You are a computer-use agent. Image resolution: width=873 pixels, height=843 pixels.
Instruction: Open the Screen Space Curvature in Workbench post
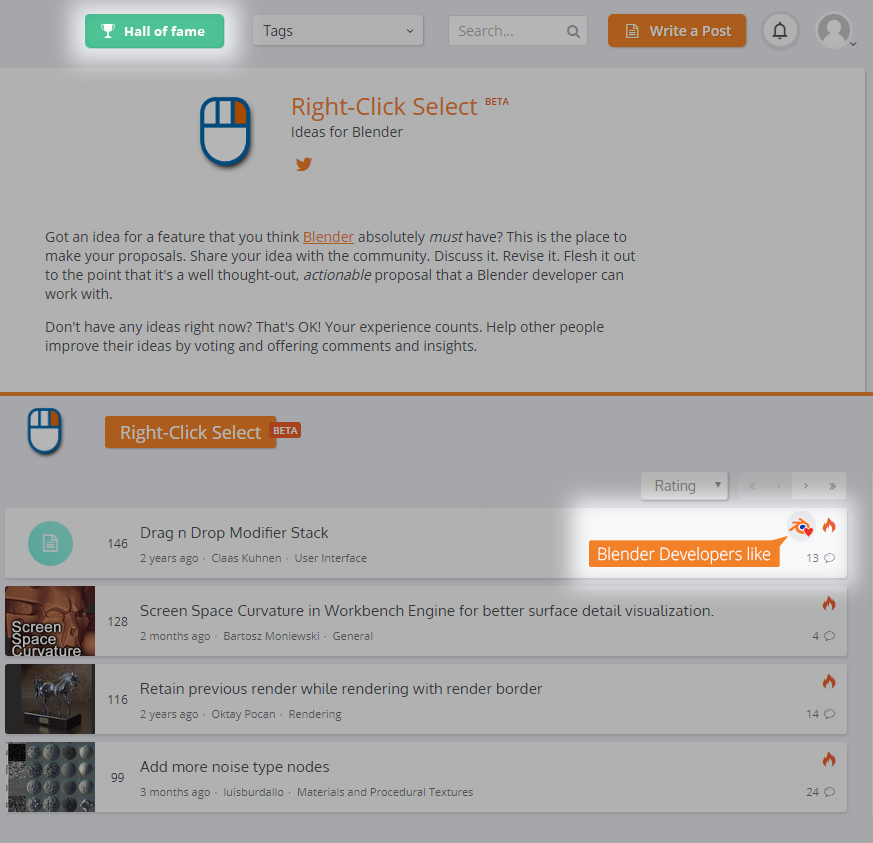[427, 611]
